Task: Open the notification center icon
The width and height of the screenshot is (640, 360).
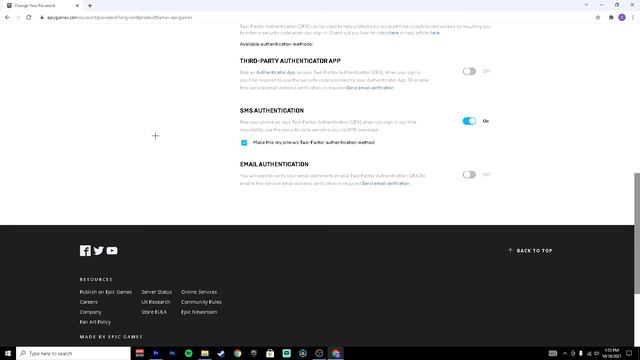Action: 629,353
